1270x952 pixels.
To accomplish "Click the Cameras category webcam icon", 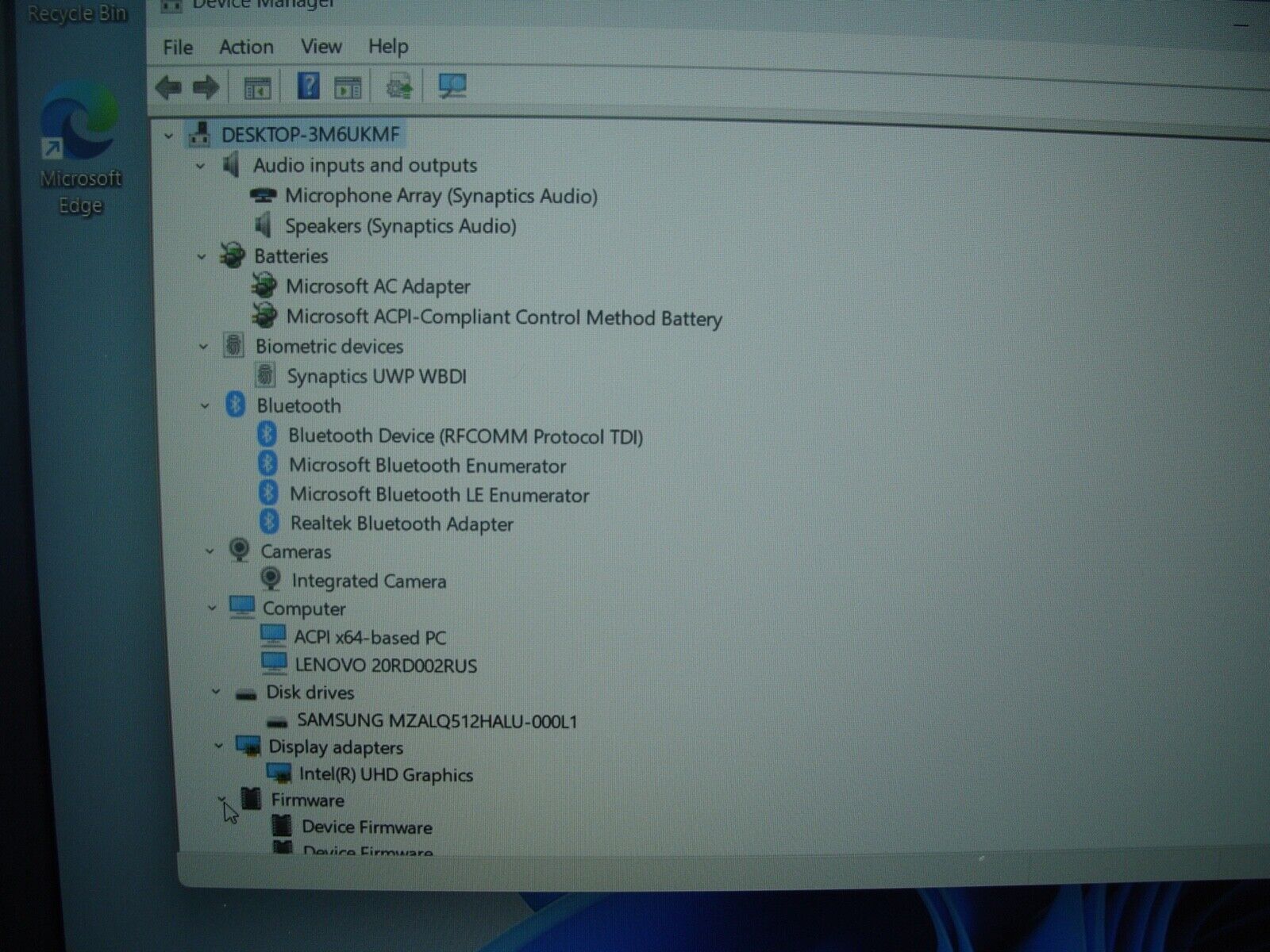I will 239,550.
